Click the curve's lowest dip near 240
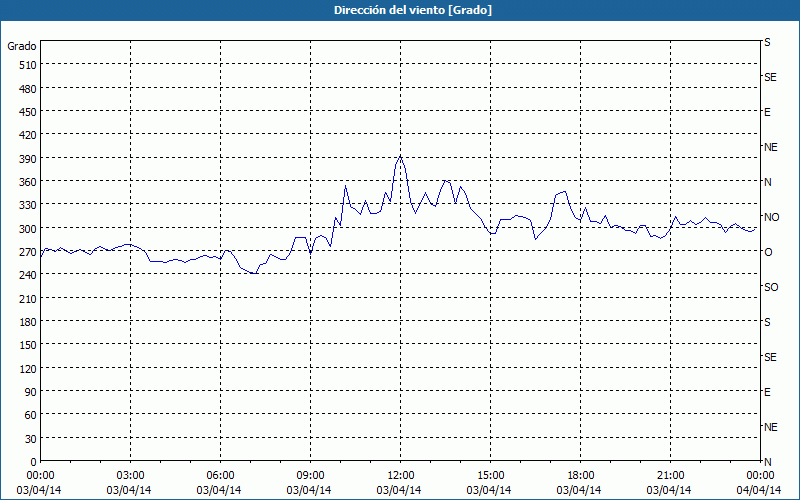 pyautogui.click(x=253, y=273)
